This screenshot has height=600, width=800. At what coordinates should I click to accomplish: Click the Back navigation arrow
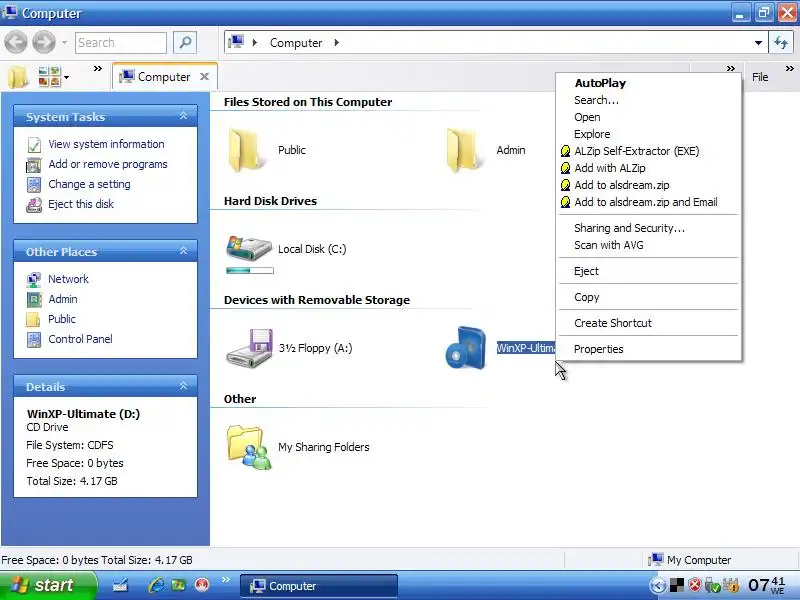pyautogui.click(x=16, y=42)
